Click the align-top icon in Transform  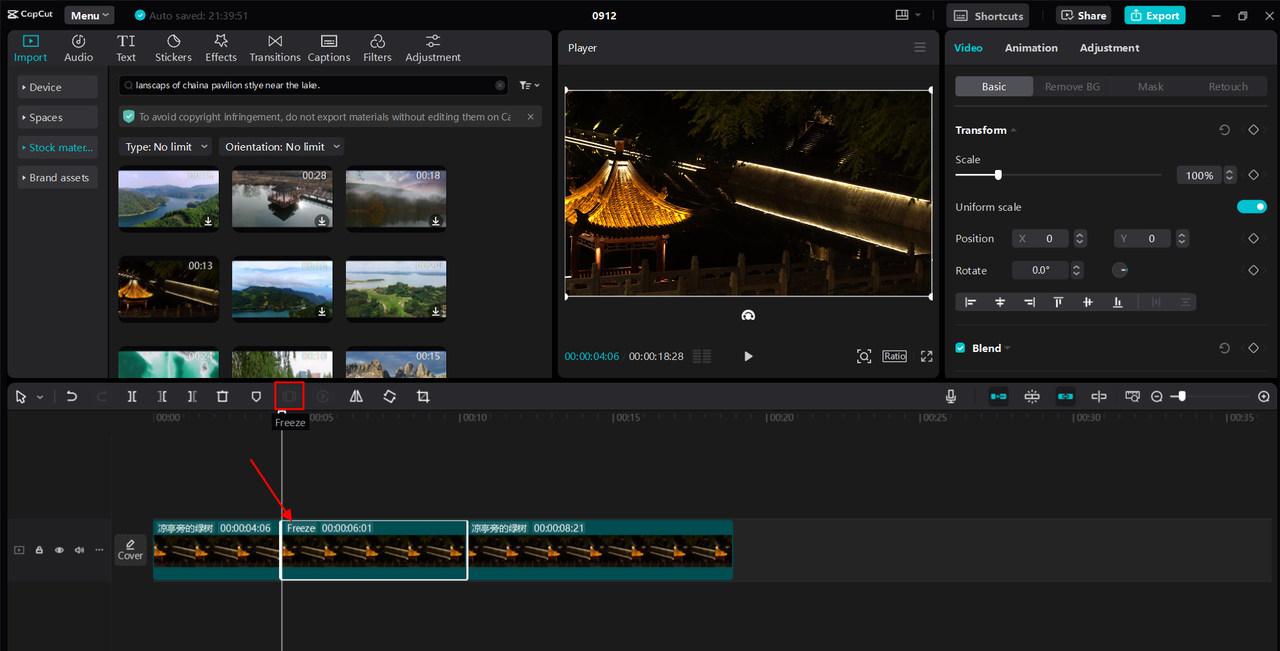tap(1058, 302)
